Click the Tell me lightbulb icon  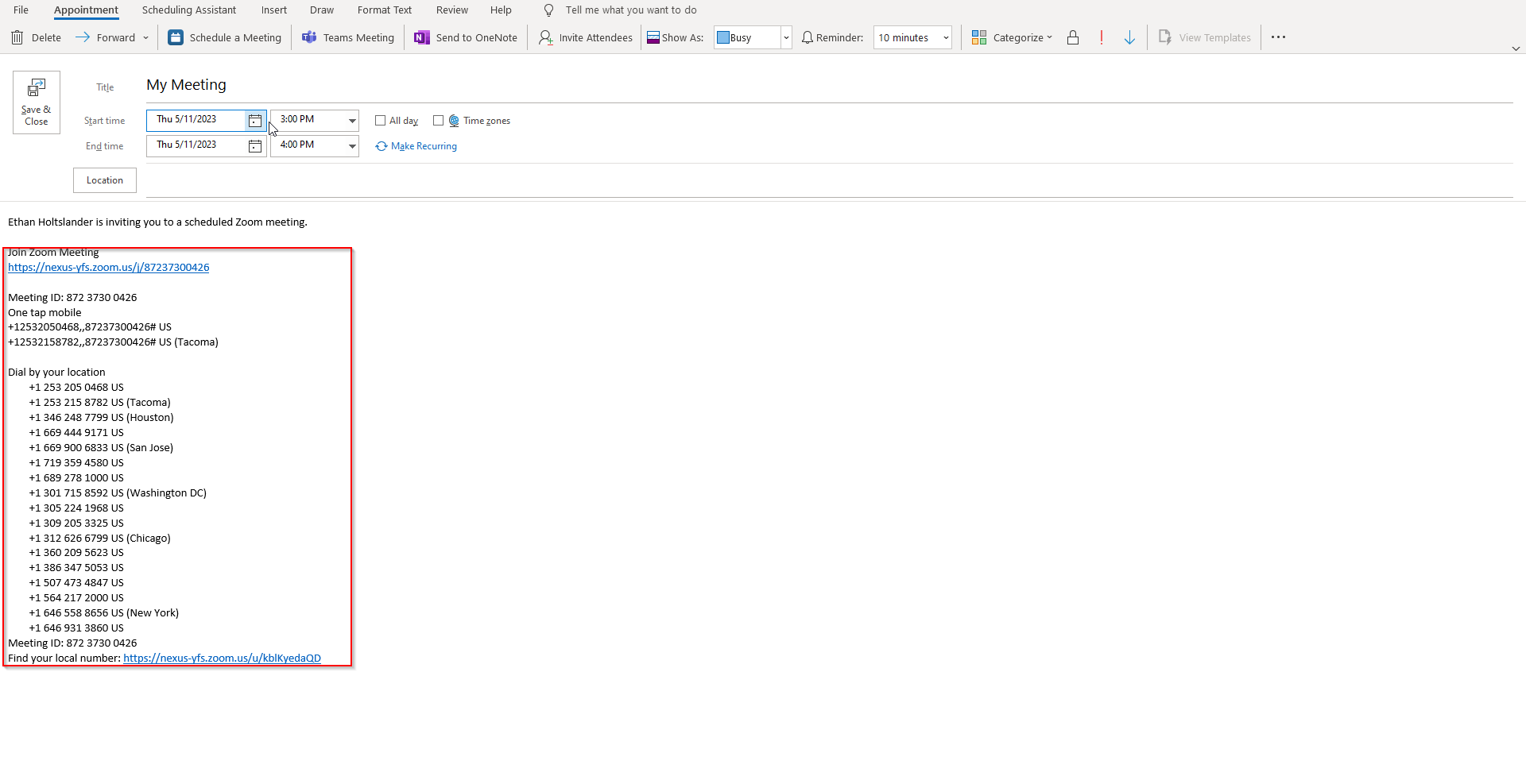[548, 10]
